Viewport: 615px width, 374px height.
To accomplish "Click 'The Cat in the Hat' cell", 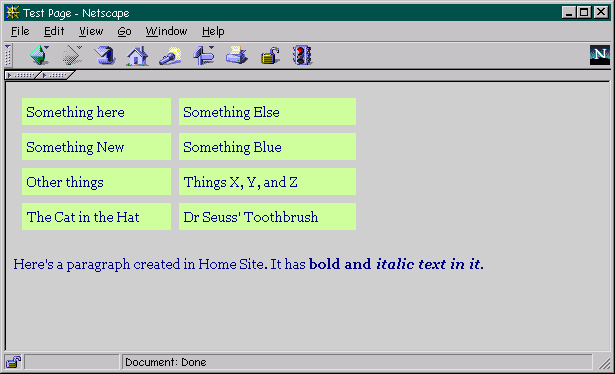I will [96, 216].
